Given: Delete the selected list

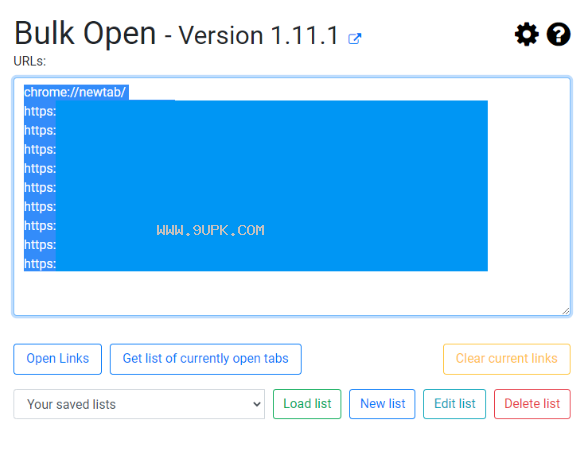Looking at the screenshot, I should 532,404.
